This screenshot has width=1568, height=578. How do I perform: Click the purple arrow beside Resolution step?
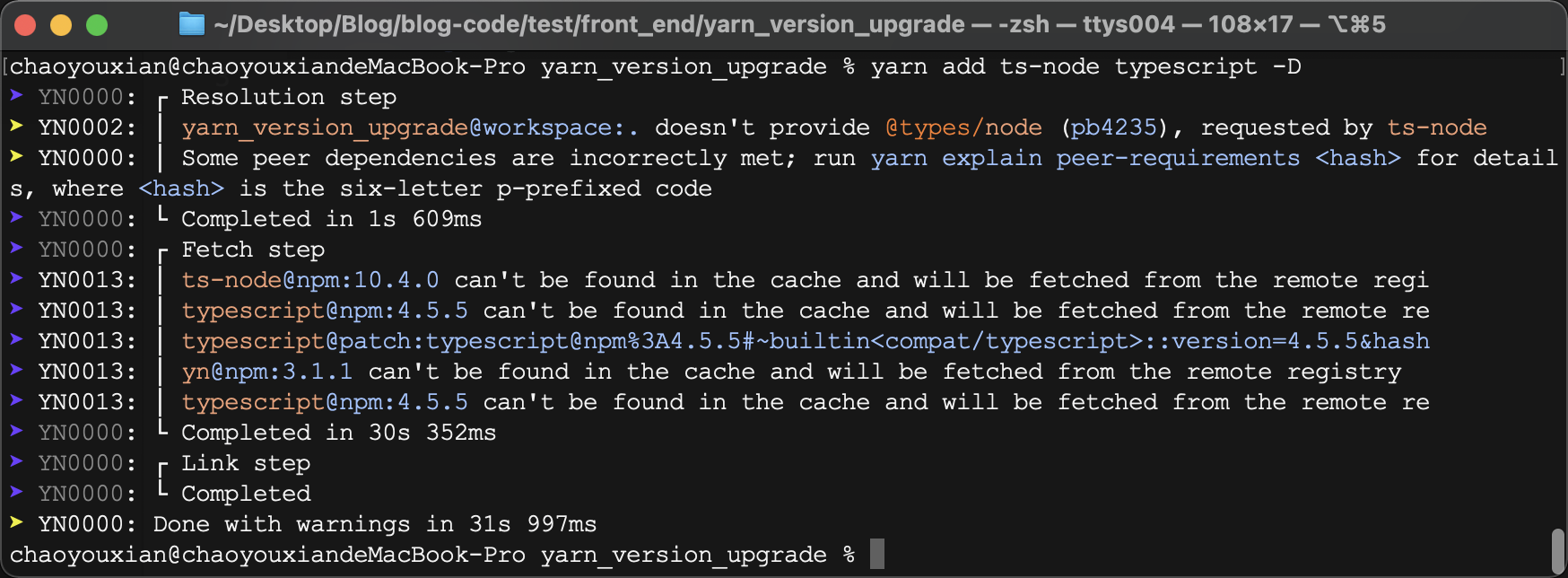click(x=16, y=96)
